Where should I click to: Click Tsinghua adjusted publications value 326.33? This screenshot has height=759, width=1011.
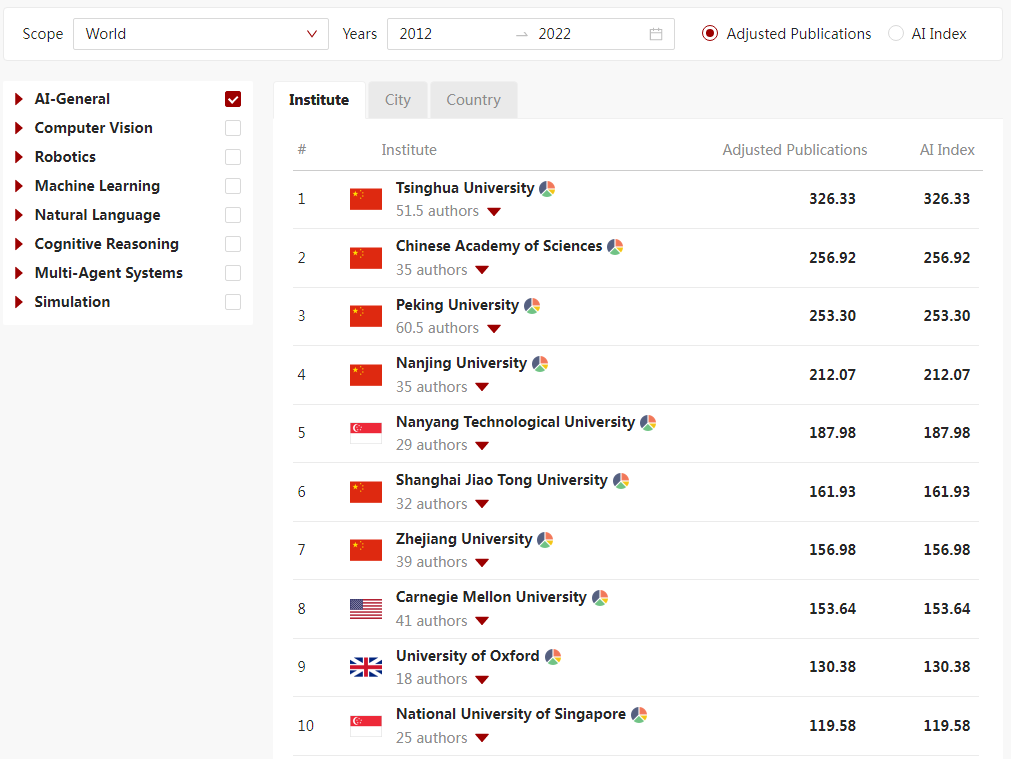point(832,199)
